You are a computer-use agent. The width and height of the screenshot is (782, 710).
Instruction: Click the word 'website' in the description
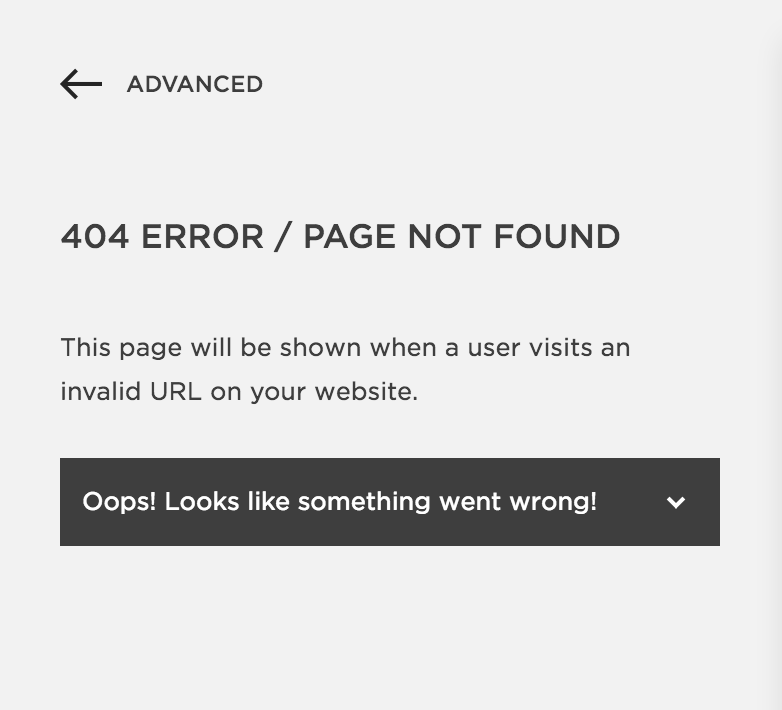point(366,391)
